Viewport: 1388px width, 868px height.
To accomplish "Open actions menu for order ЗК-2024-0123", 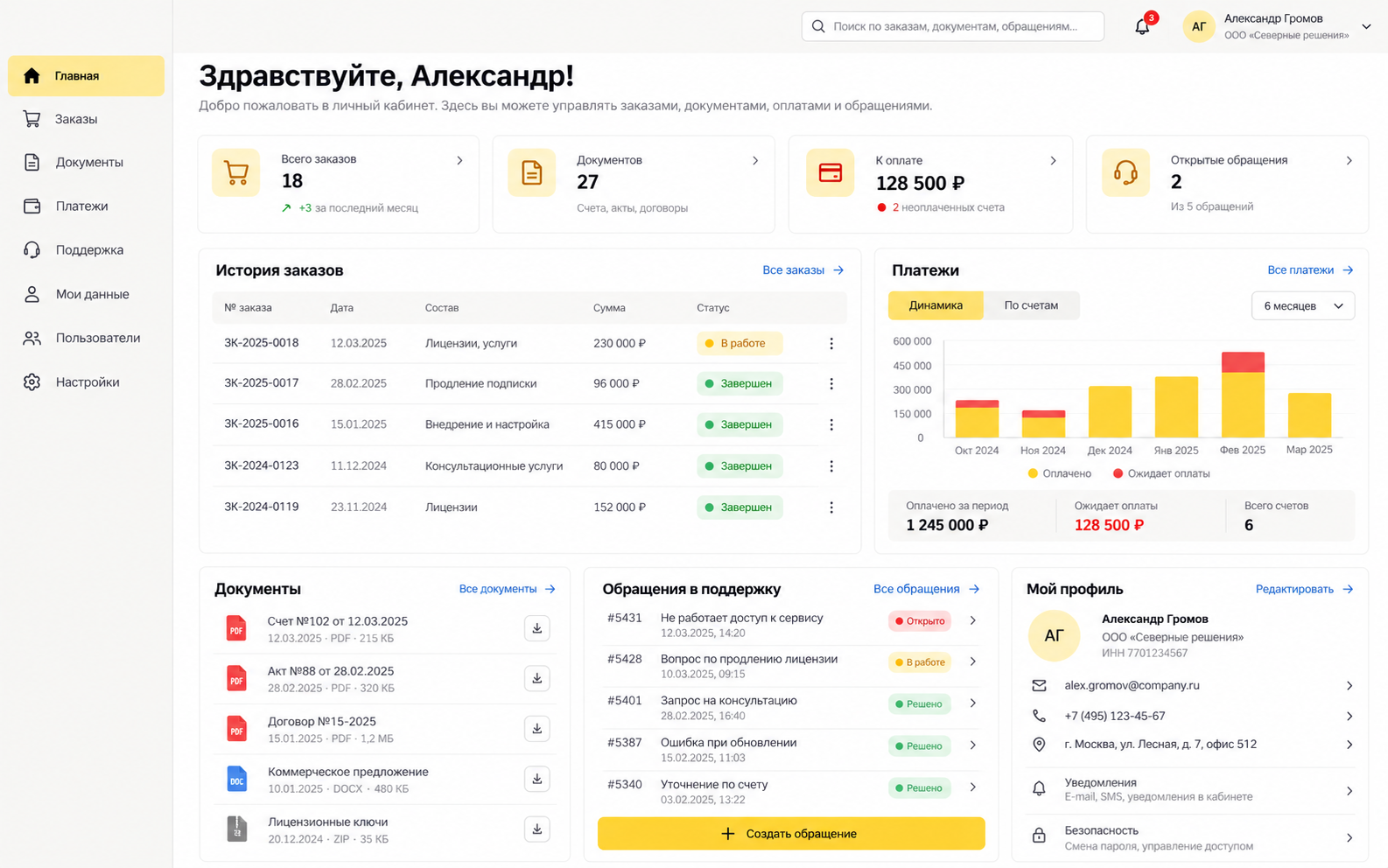I will click(x=831, y=466).
